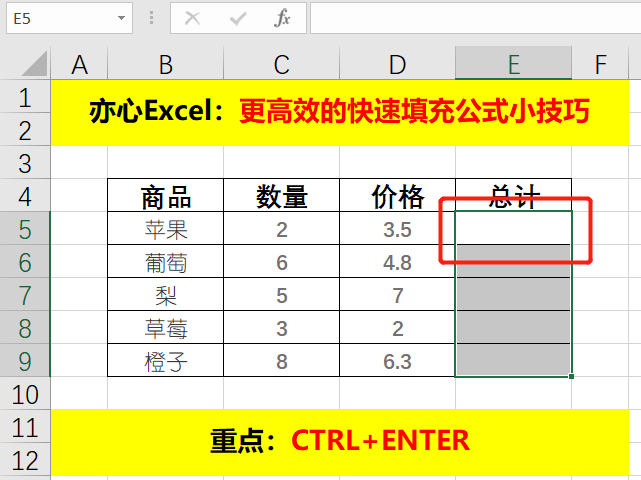
Task: Open the Name Box dropdown arrow
Action: (121, 18)
